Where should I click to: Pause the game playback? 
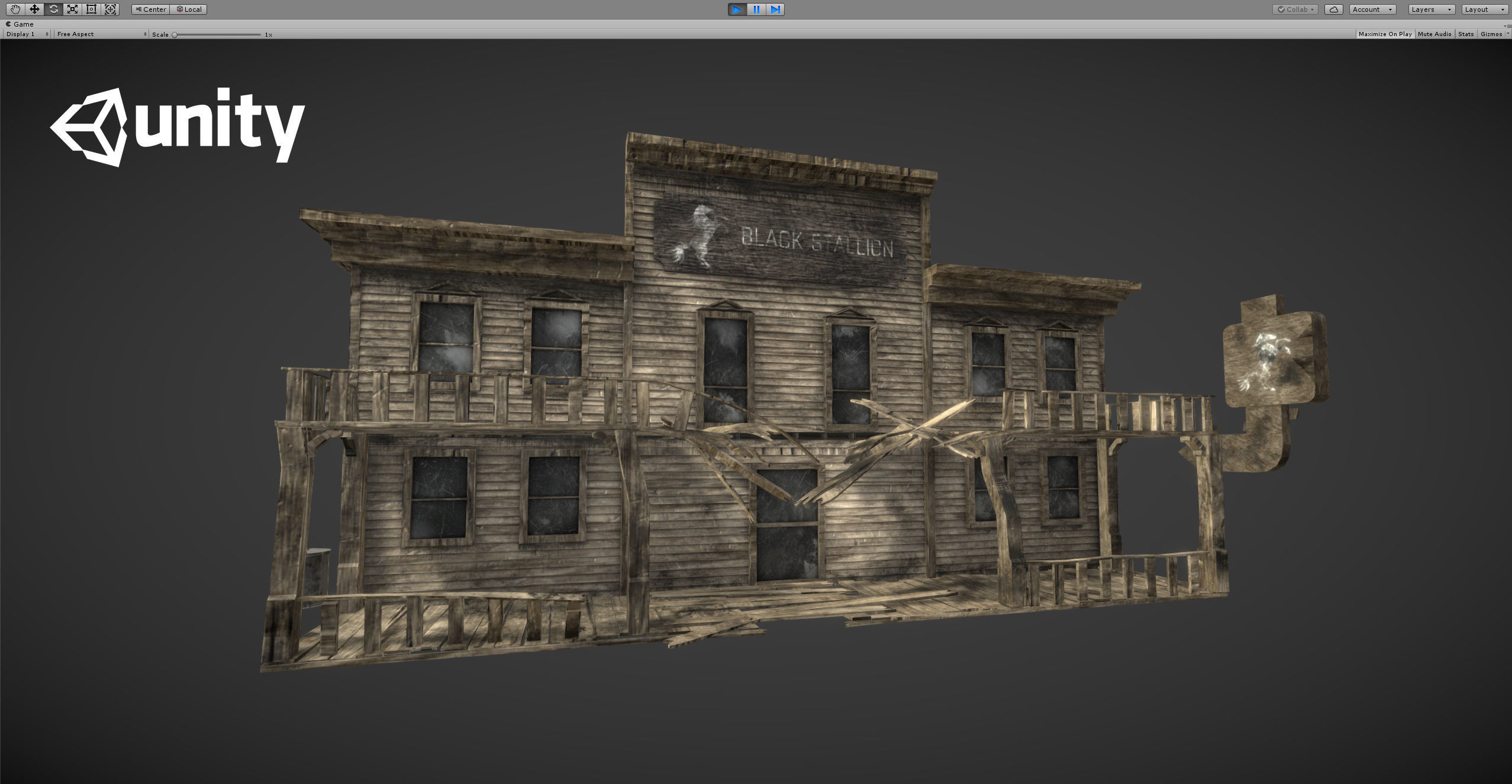756,9
